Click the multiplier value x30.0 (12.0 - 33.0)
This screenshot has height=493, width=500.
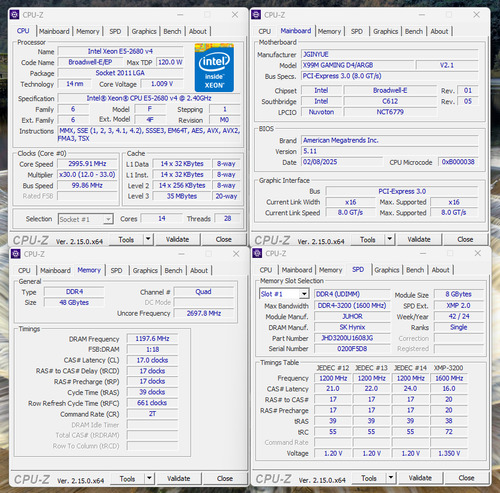(x=87, y=174)
